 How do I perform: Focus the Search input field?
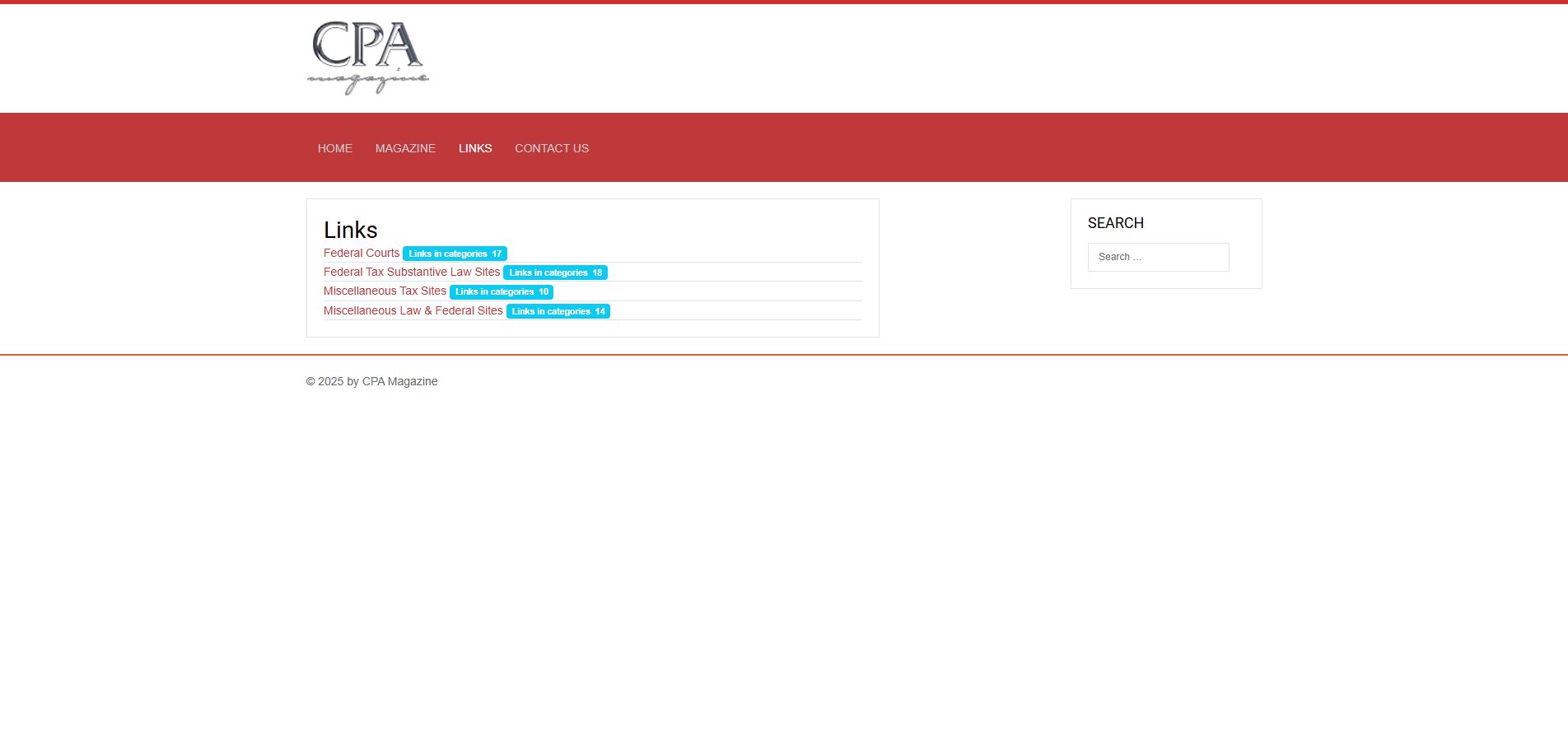pyautogui.click(x=1158, y=257)
